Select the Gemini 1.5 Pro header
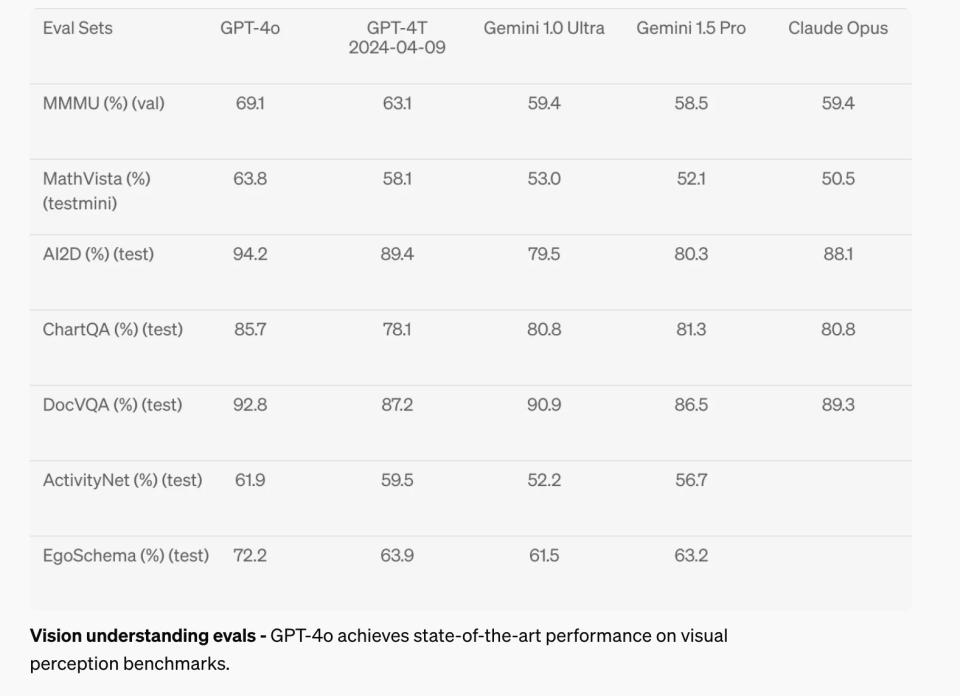The width and height of the screenshot is (960, 696). coord(691,28)
